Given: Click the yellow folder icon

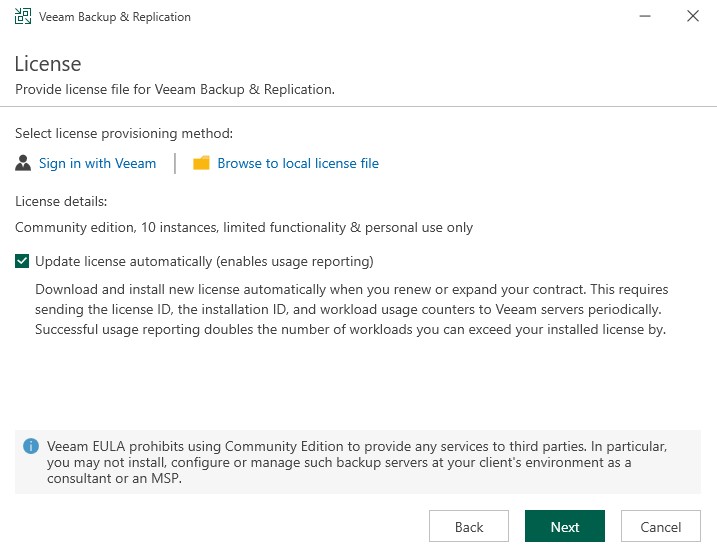Looking at the screenshot, I should (201, 163).
